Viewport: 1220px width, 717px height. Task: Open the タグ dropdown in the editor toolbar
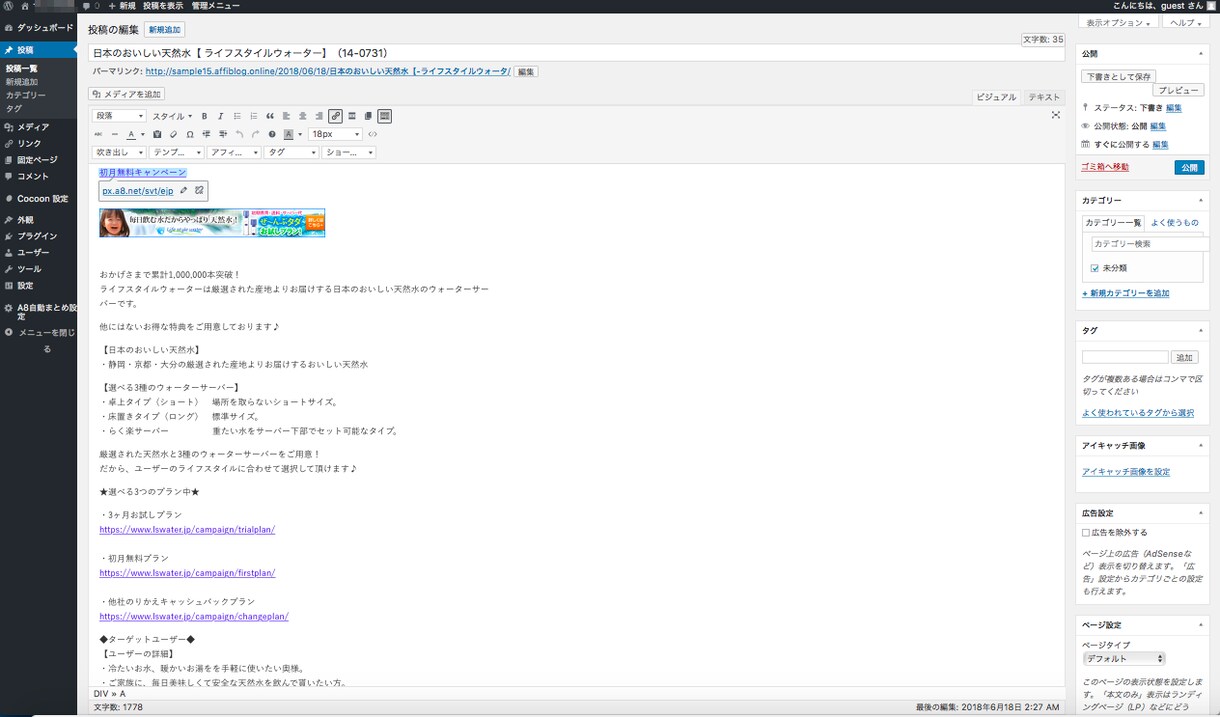coord(291,152)
